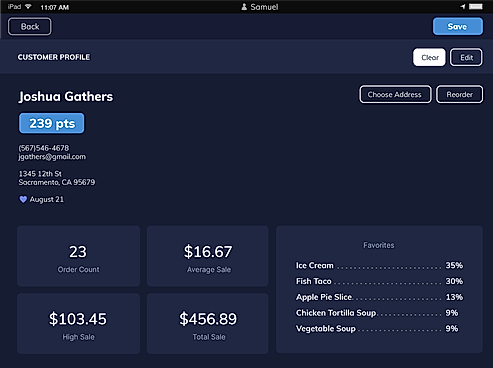Select the Sacramento, CA 95679 line
This screenshot has height=368, width=493.
click(x=57, y=182)
